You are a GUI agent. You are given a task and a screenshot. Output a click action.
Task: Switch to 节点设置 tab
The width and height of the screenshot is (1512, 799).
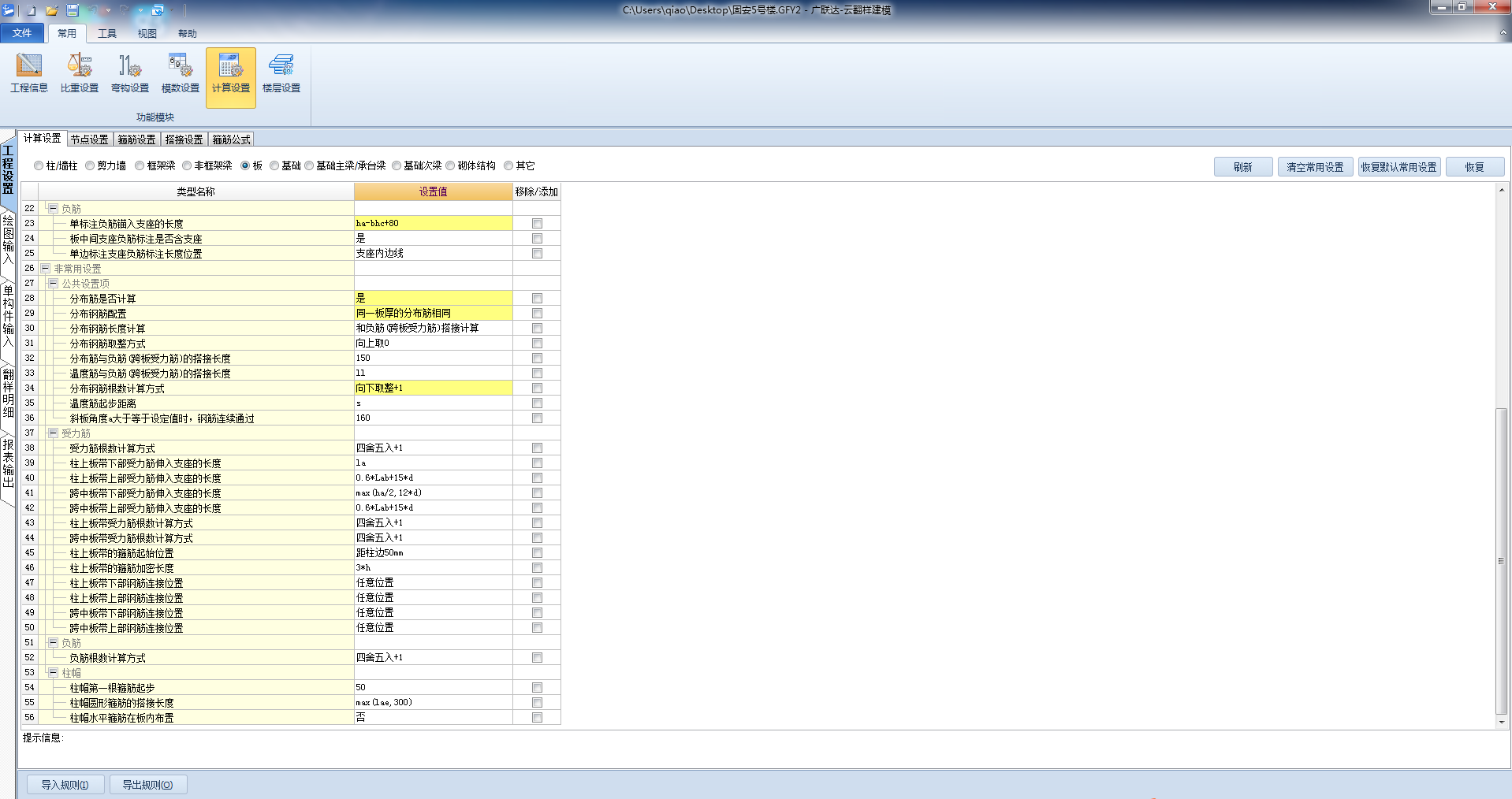point(89,139)
